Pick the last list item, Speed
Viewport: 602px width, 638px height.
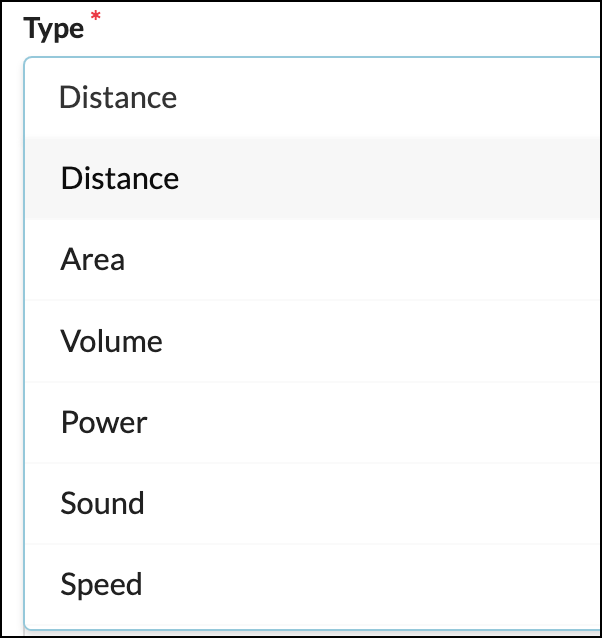coord(101,584)
